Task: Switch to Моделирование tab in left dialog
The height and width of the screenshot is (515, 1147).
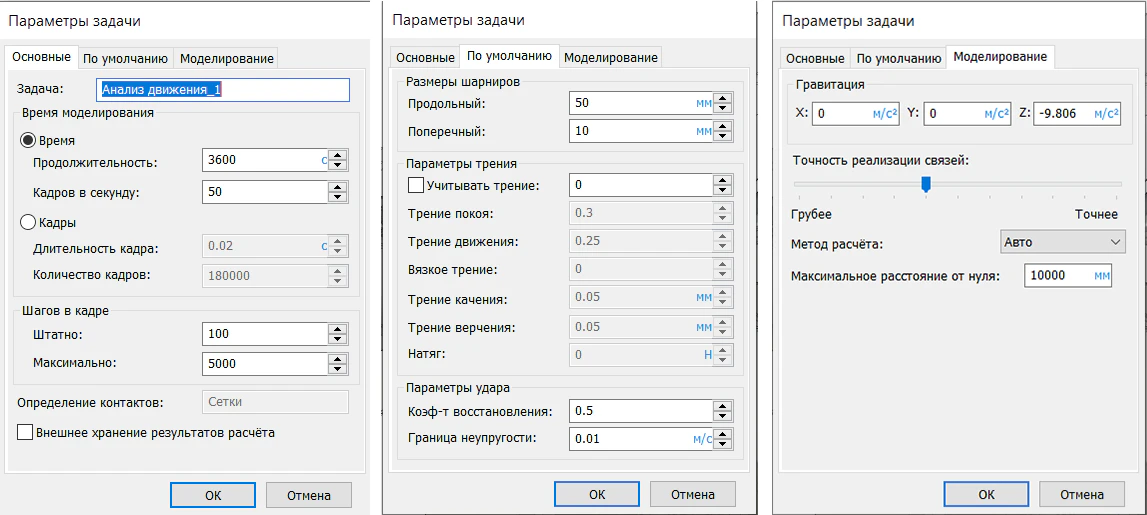Action: click(x=227, y=58)
